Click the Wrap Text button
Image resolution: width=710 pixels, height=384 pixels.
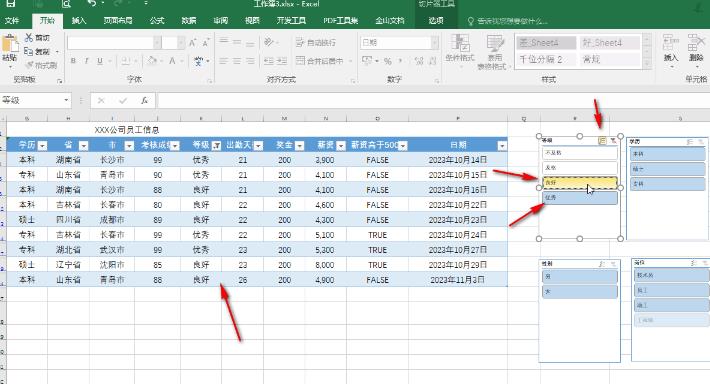pos(316,42)
